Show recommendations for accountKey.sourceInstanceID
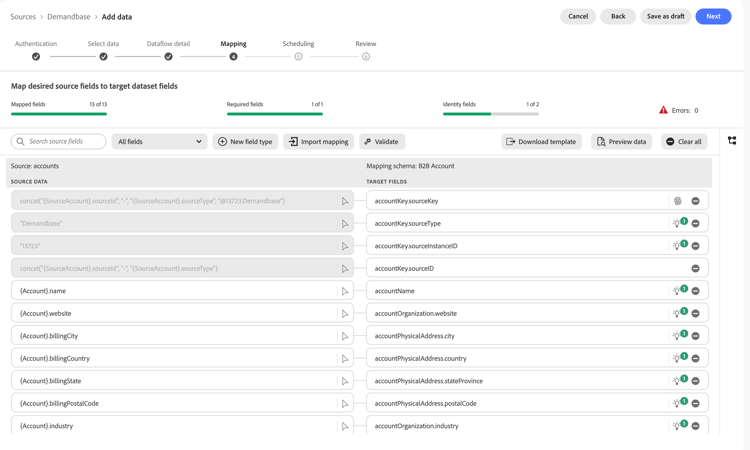Viewport: 750px width, 450px height. click(679, 245)
